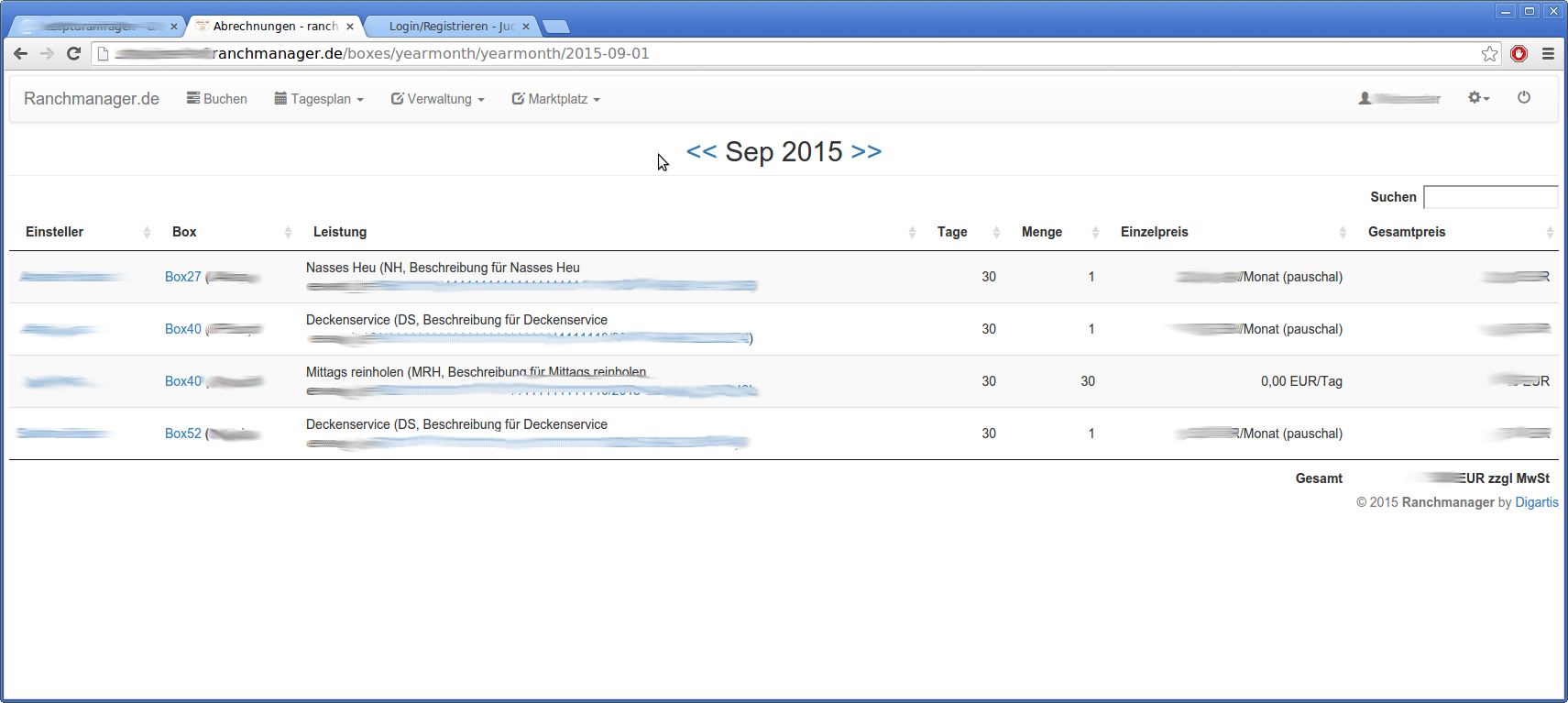
Task: Click the browser back arrow
Action: tap(20, 54)
